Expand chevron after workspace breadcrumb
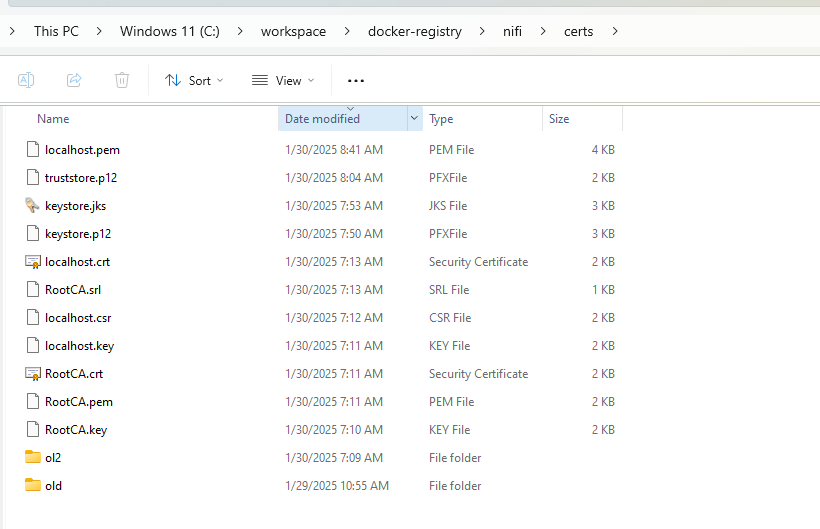820x529 pixels. pyautogui.click(x=347, y=31)
